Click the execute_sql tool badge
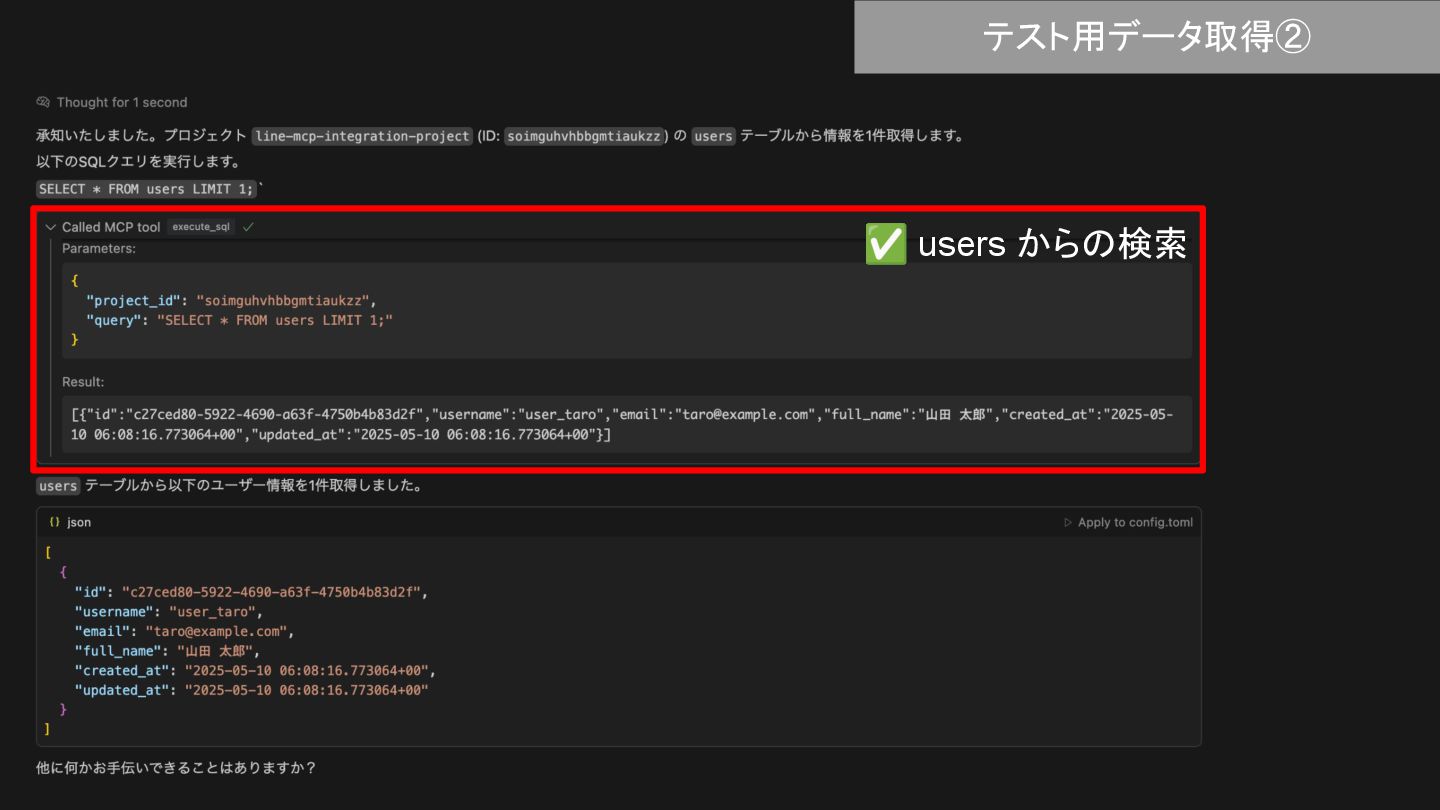This screenshot has width=1440, height=810. pos(201,227)
